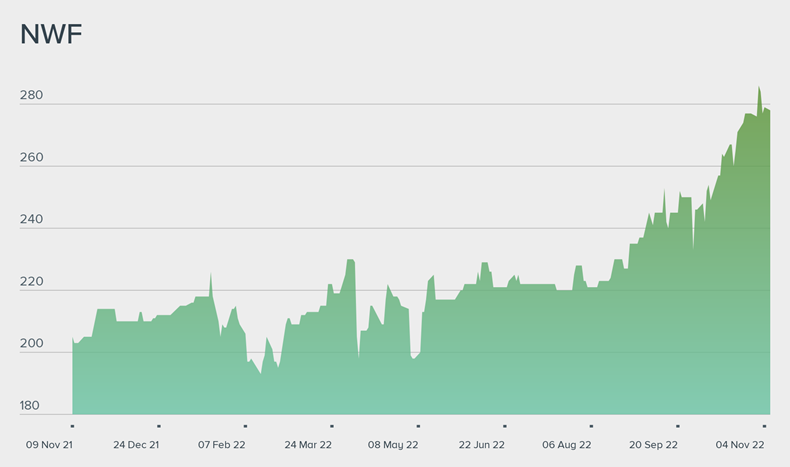Click the 260 value on the y-axis
This screenshot has width=790, height=467.
tap(31, 158)
